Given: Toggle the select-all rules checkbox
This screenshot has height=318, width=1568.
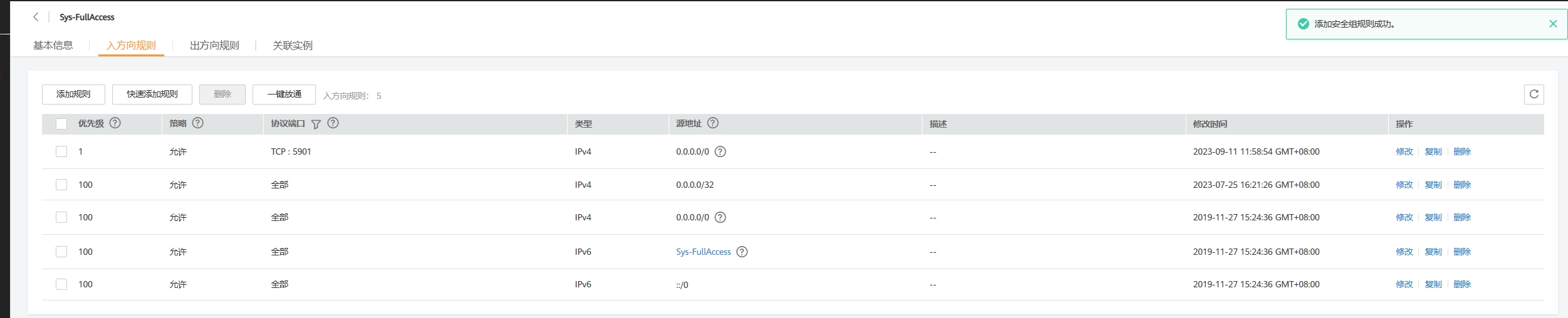Looking at the screenshot, I should pyautogui.click(x=61, y=124).
